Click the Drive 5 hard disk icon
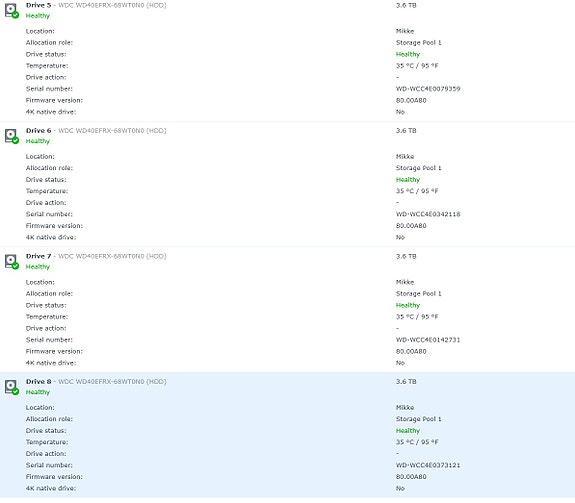Image resolution: width=575 pixels, height=503 pixels. 11,10
